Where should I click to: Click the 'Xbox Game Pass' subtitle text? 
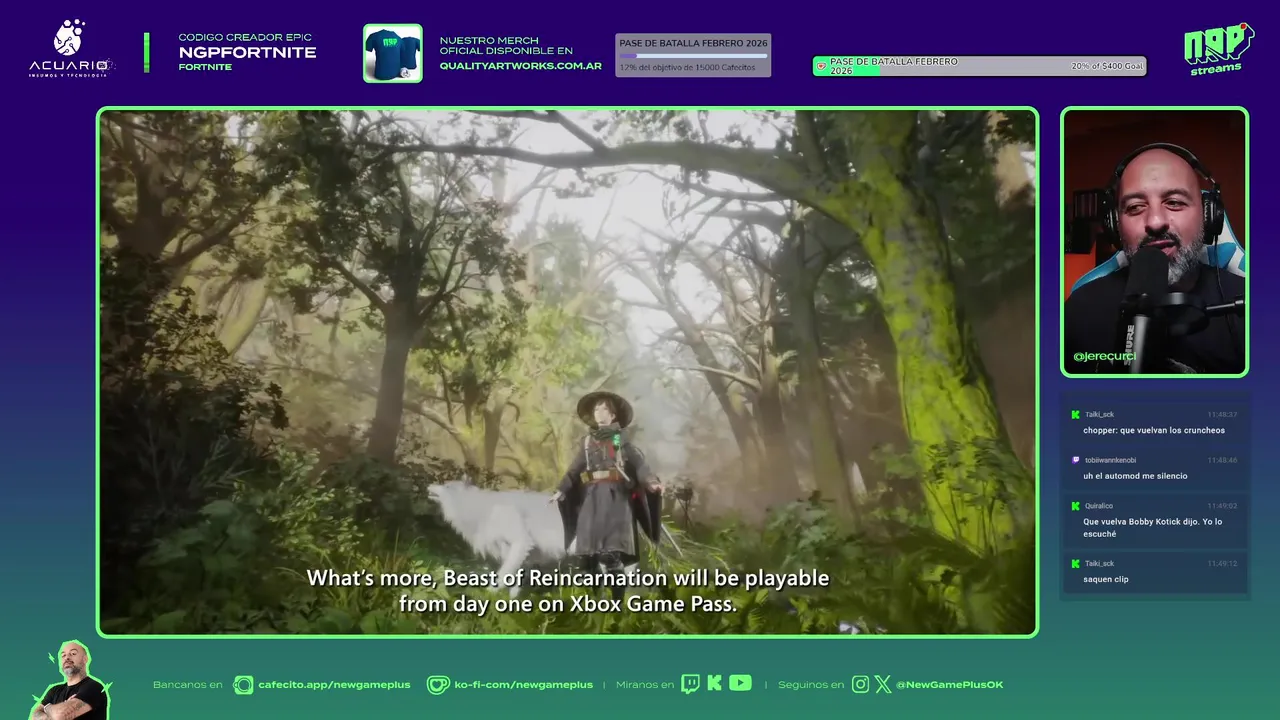click(653, 604)
